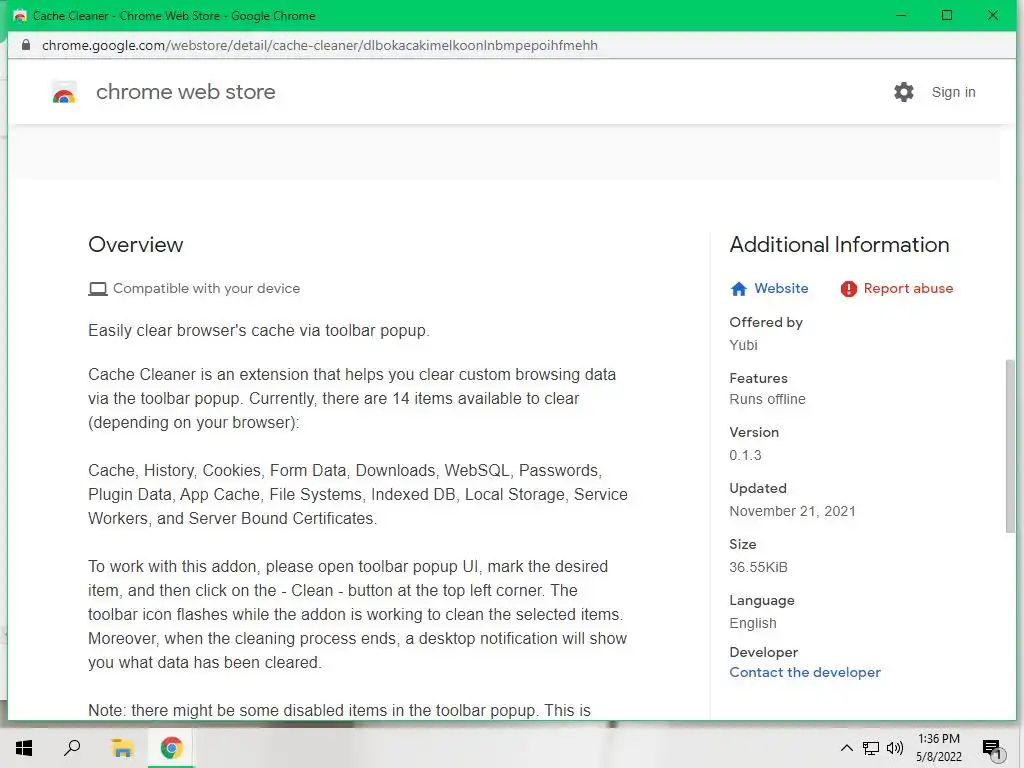Click the Report abuse link
The height and width of the screenshot is (768, 1024).
click(x=908, y=288)
